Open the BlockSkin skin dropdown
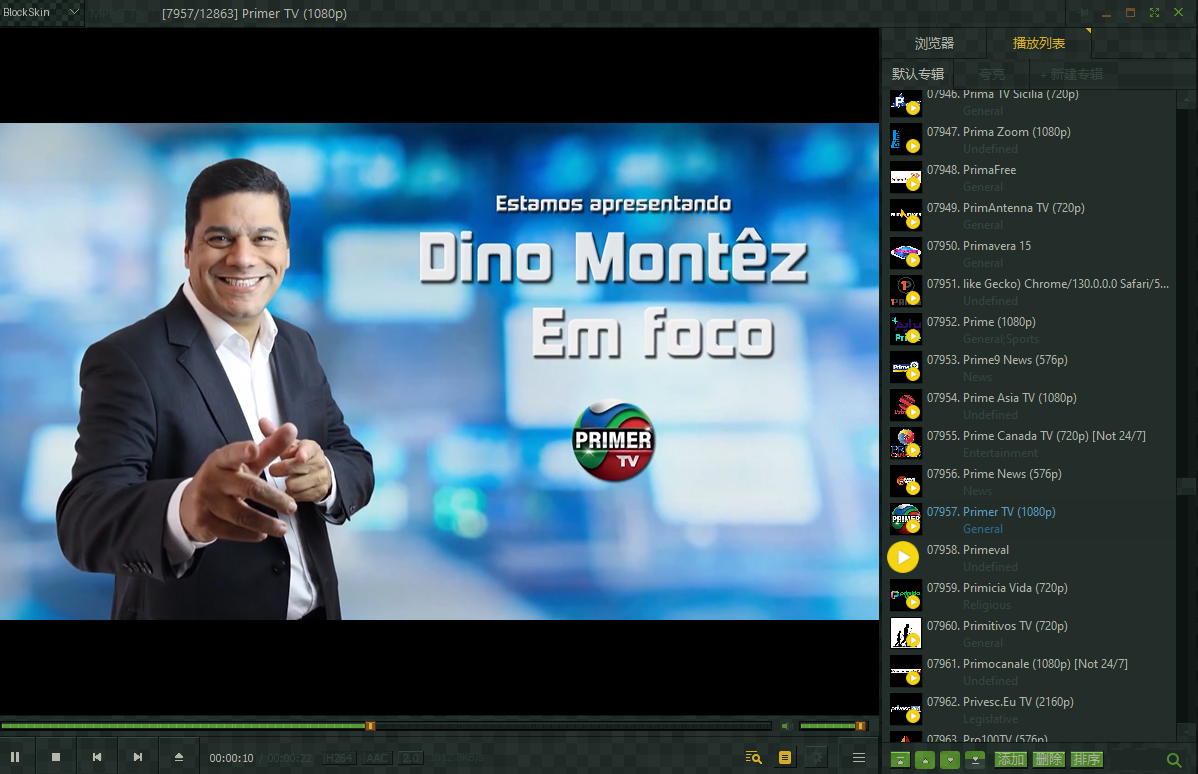 (x=41, y=12)
